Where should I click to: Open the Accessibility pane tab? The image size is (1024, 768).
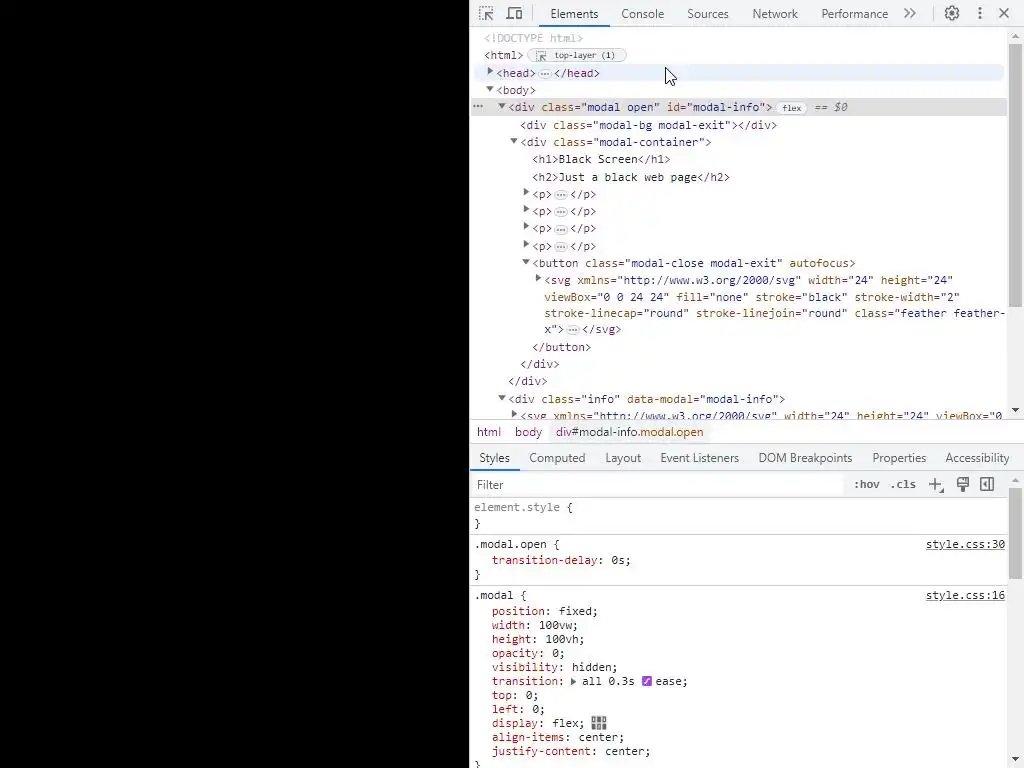pyautogui.click(x=977, y=458)
